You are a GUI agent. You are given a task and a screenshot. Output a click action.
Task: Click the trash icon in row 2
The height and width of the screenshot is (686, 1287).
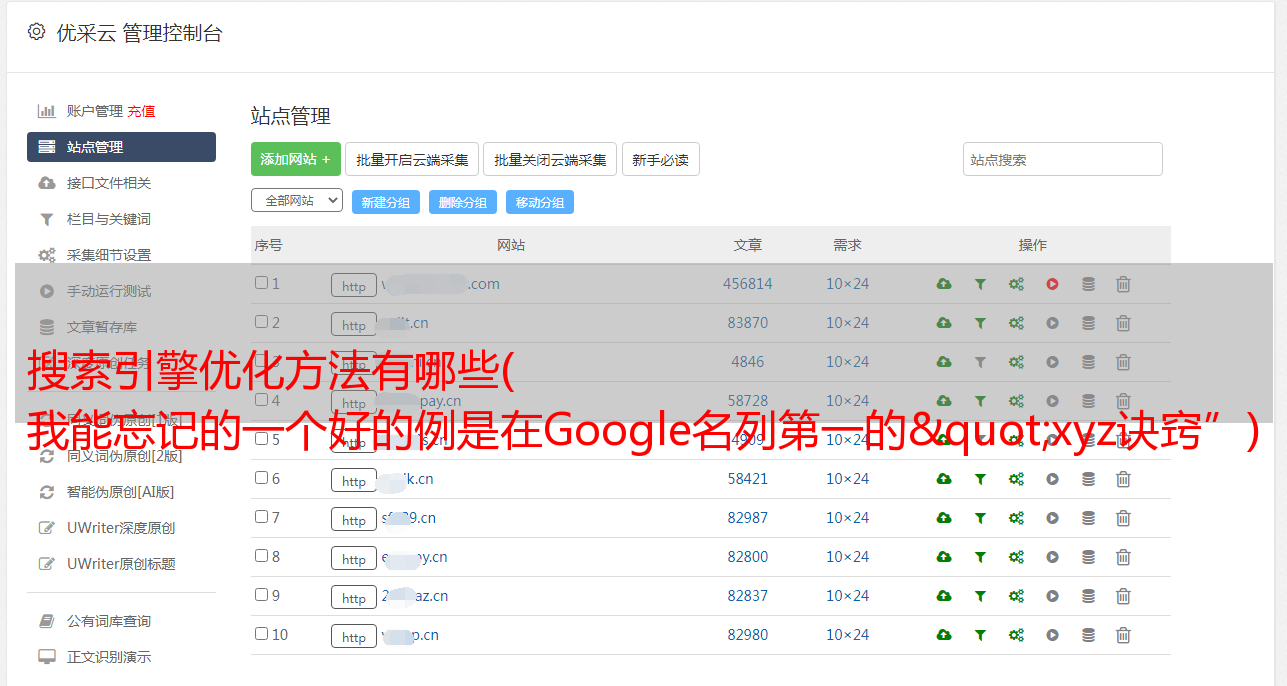point(1123,323)
